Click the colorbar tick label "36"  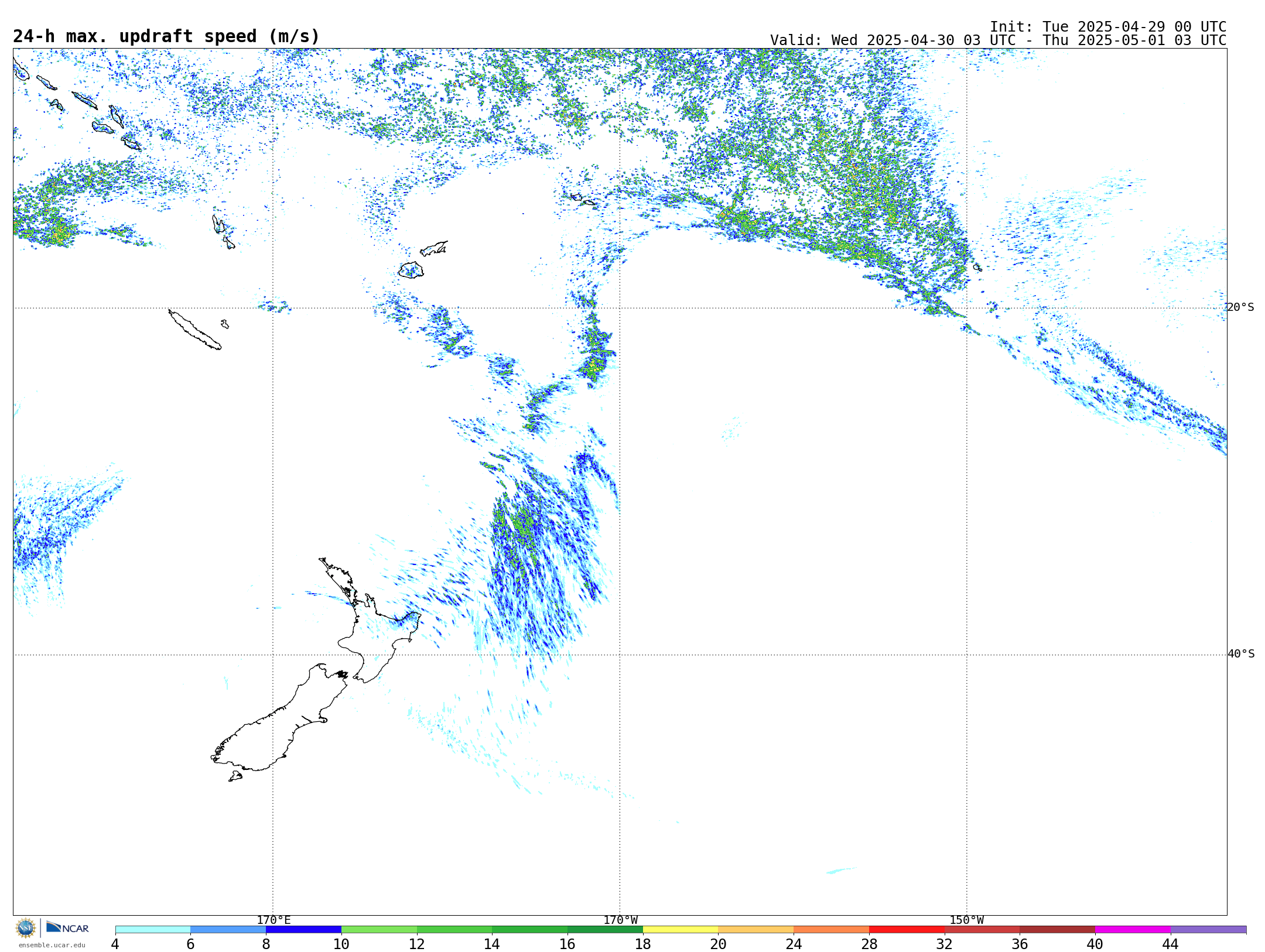pos(1020,944)
